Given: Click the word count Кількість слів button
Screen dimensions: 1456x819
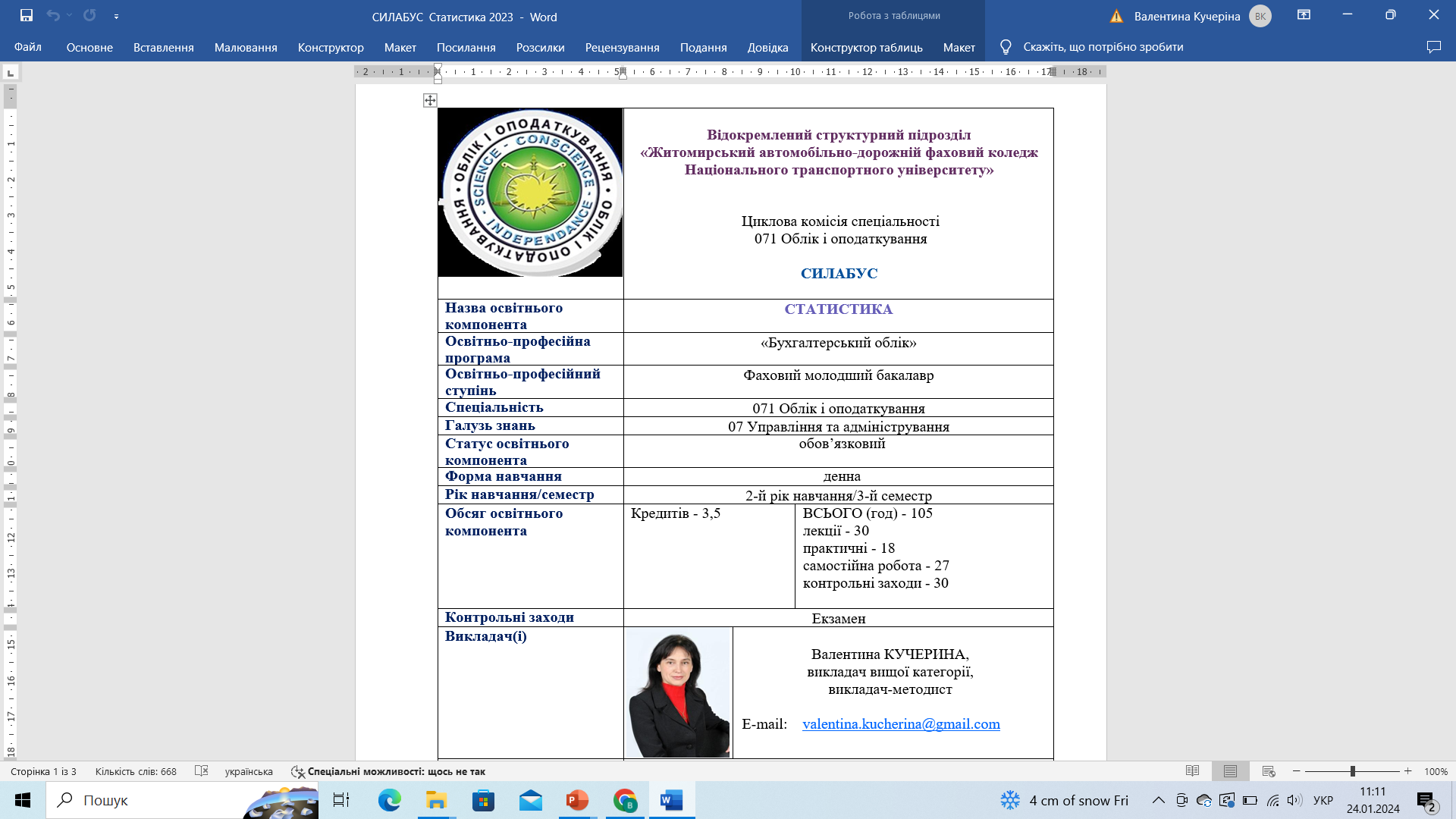Looking at the screenshot, I should 136,771.
